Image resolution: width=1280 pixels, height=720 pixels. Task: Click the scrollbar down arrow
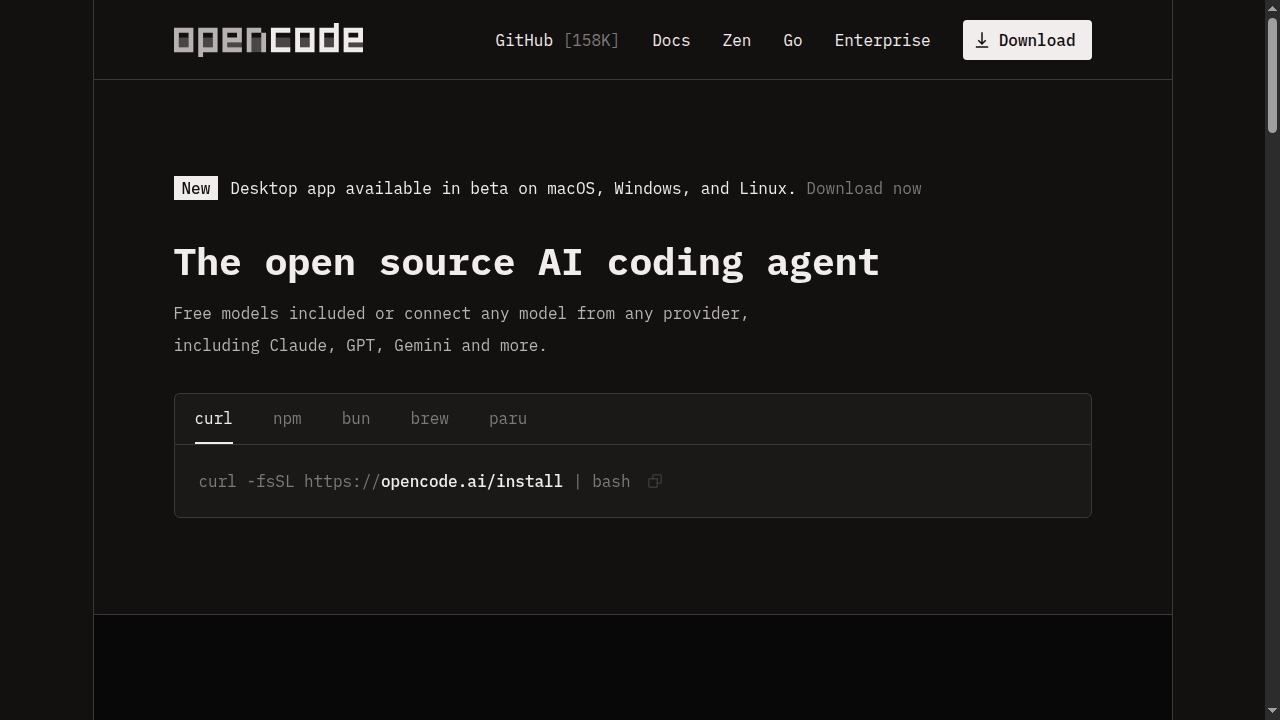click(1272, 712)
